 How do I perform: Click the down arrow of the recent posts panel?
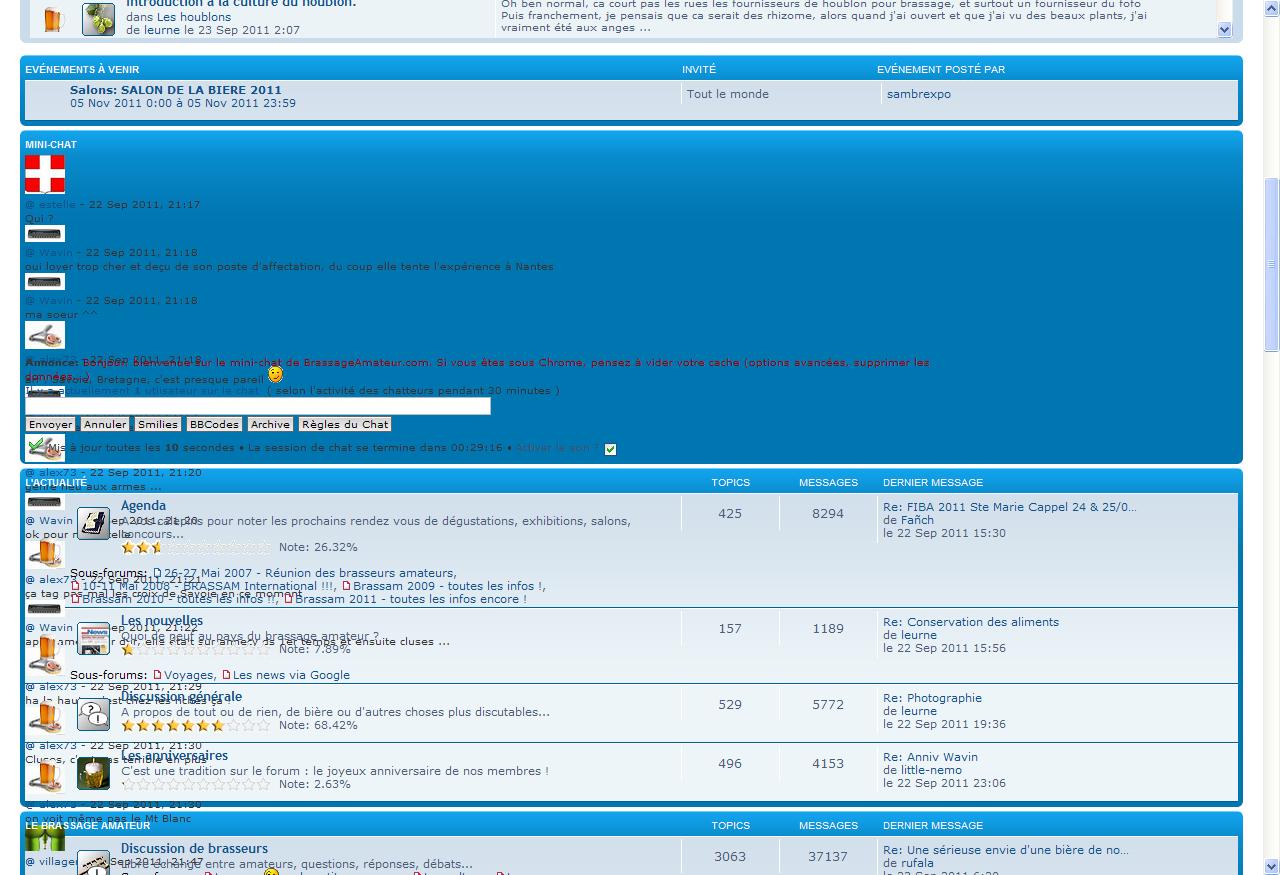point(1225,30)
